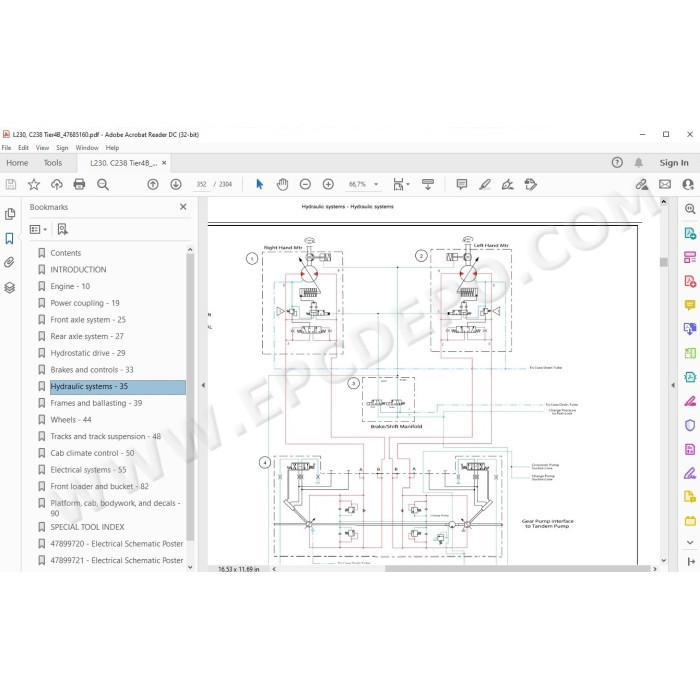Image resolution: width=700 pixels, height=700 pixels.
Task: Open the Layers panel icon
Action: [x=9, y=288]
